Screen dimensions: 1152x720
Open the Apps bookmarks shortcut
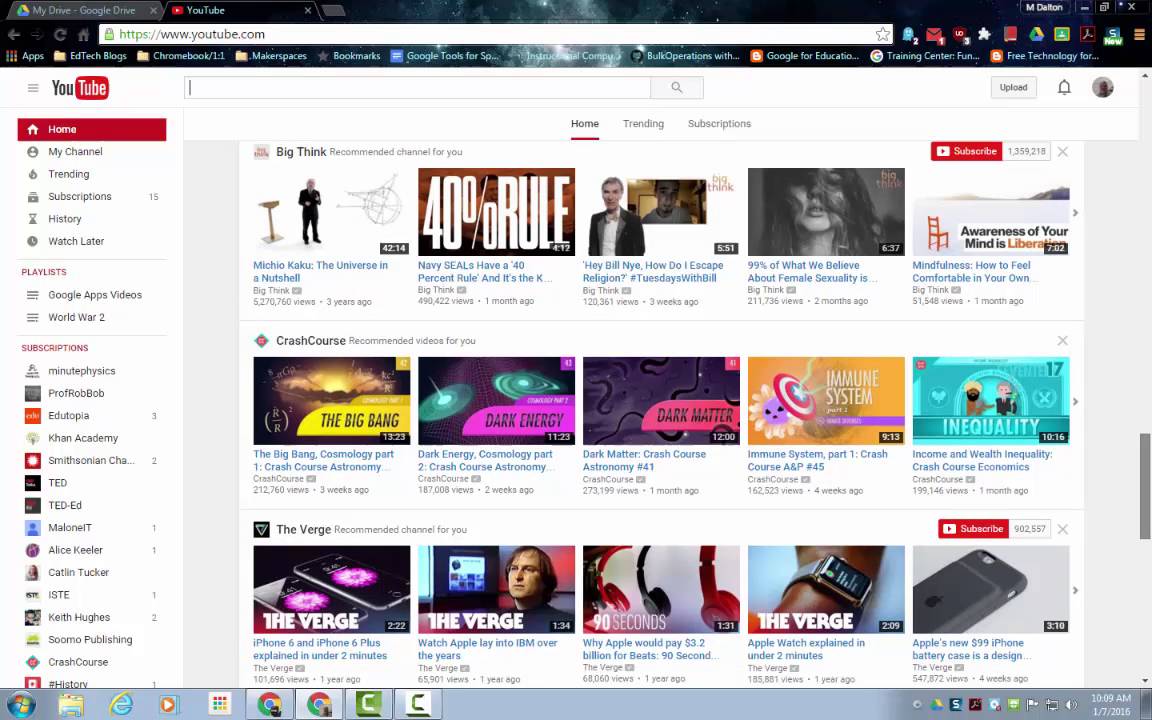coord(25,56)
